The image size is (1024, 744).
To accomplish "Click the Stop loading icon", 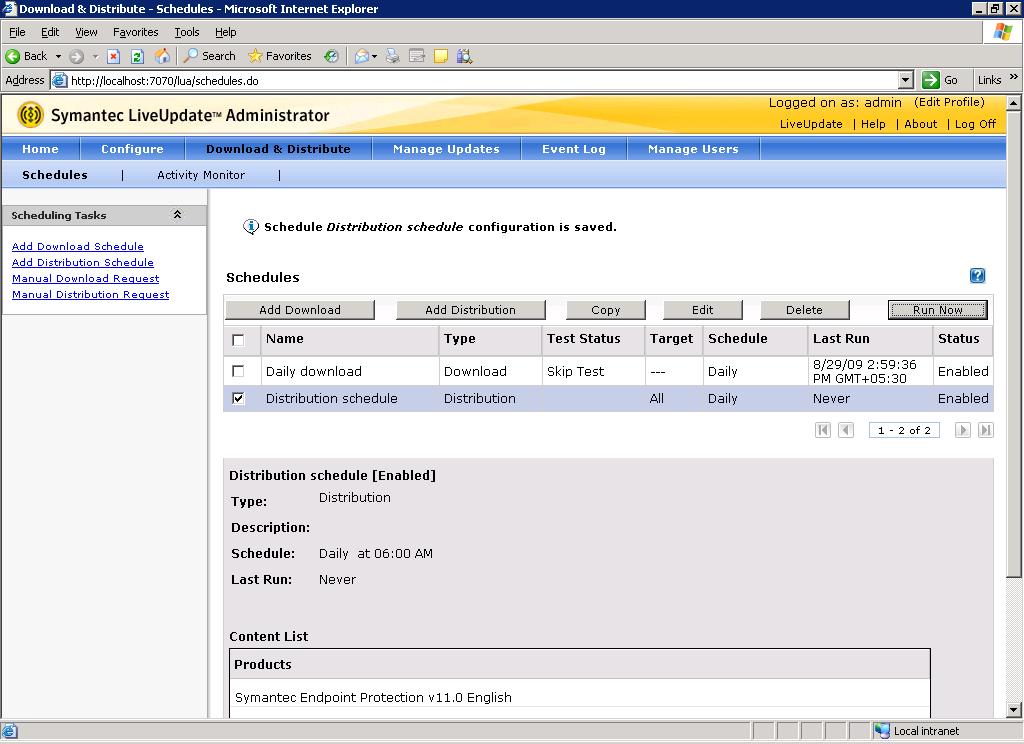I will pos(114,56).
